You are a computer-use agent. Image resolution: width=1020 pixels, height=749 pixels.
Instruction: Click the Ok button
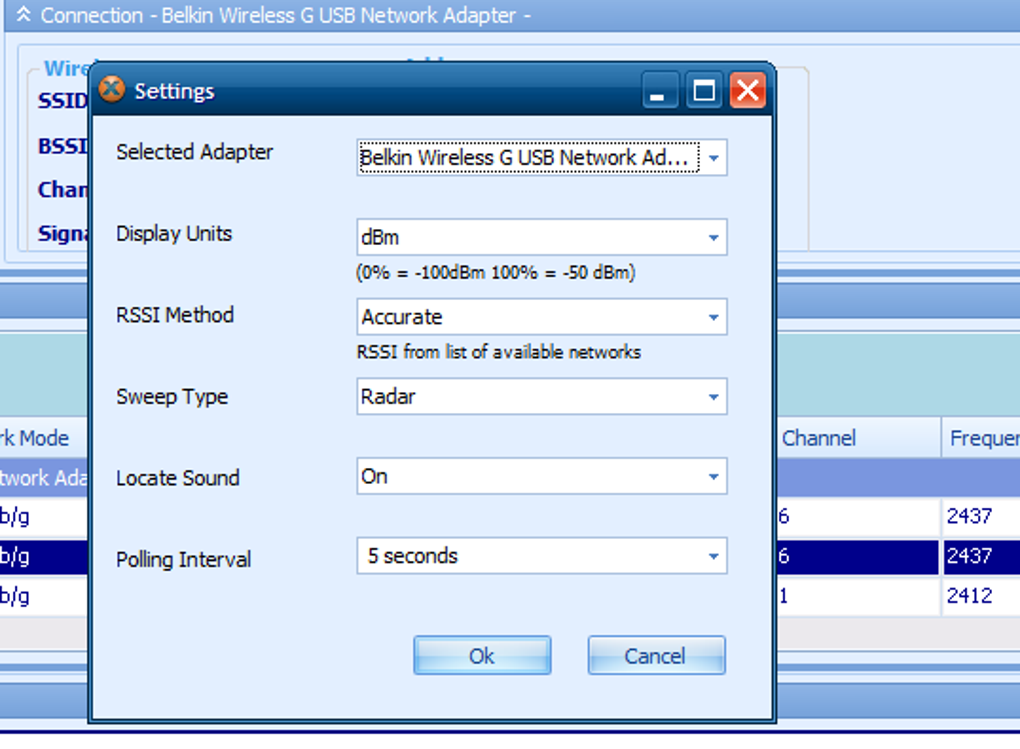pos(482,655)
